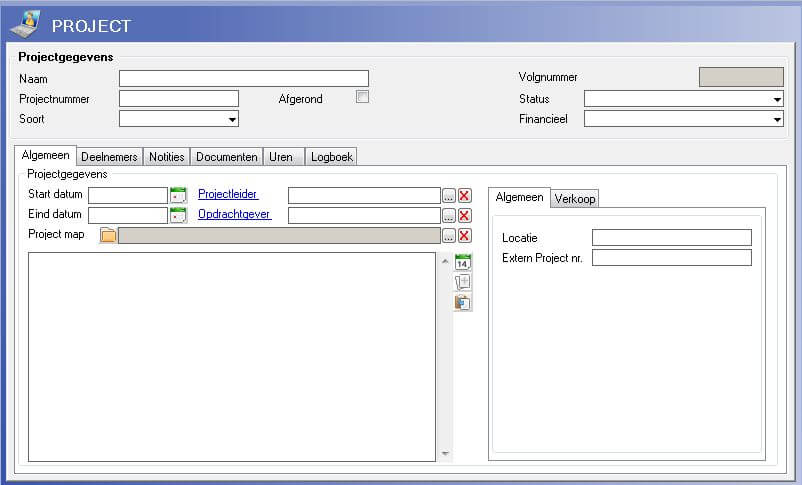802x485 pixels.
Task: Click the Opdrachtgever text field
Action: click(364, 215)
